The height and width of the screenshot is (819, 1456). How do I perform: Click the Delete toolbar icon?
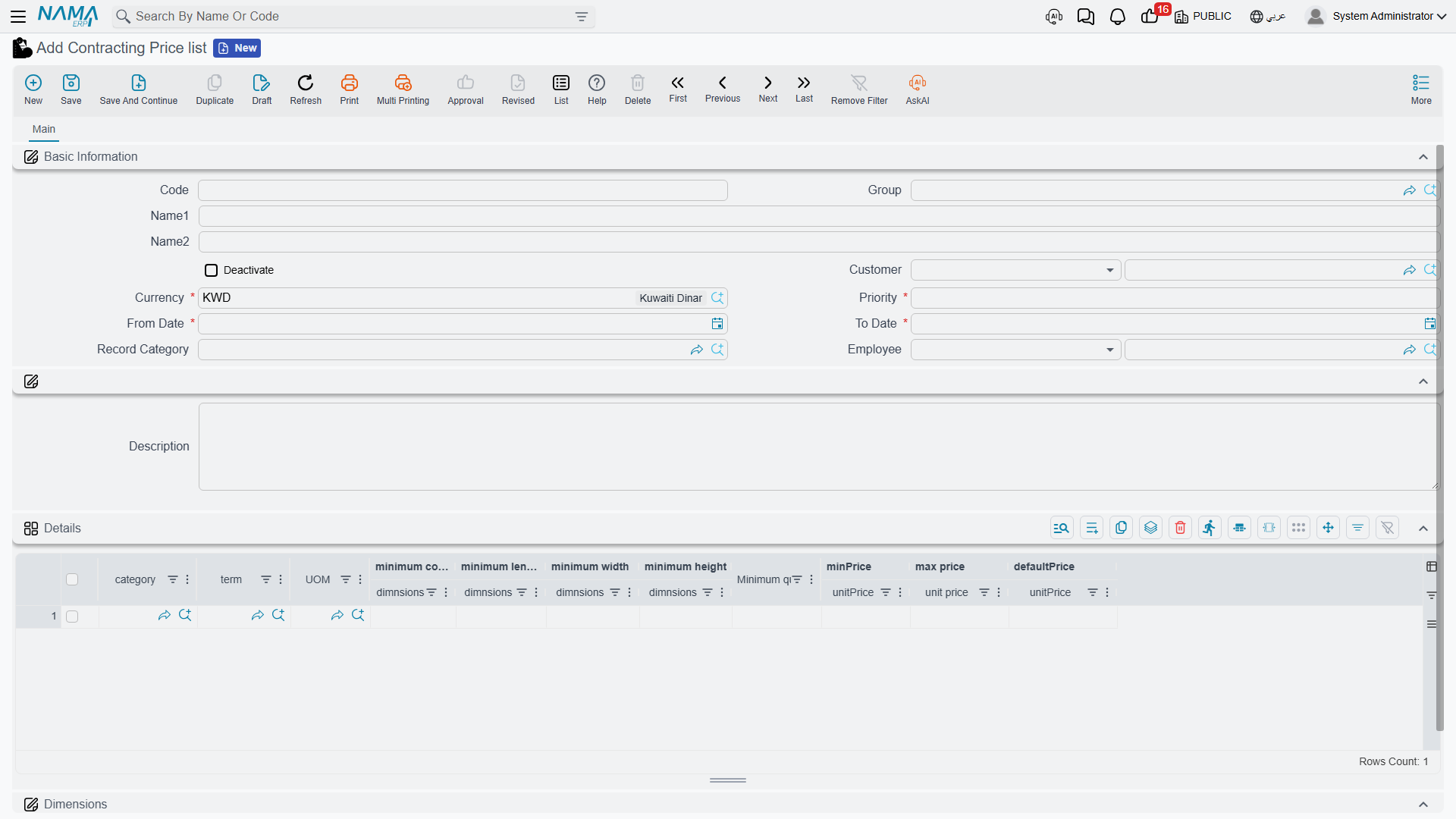[x=638, y=89]
